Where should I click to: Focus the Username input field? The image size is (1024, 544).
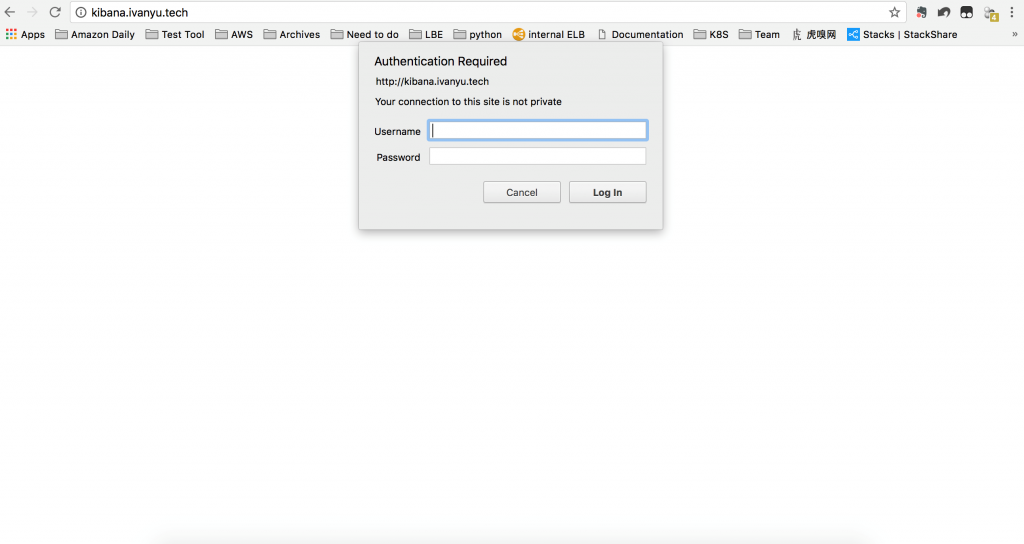(537, 130)
